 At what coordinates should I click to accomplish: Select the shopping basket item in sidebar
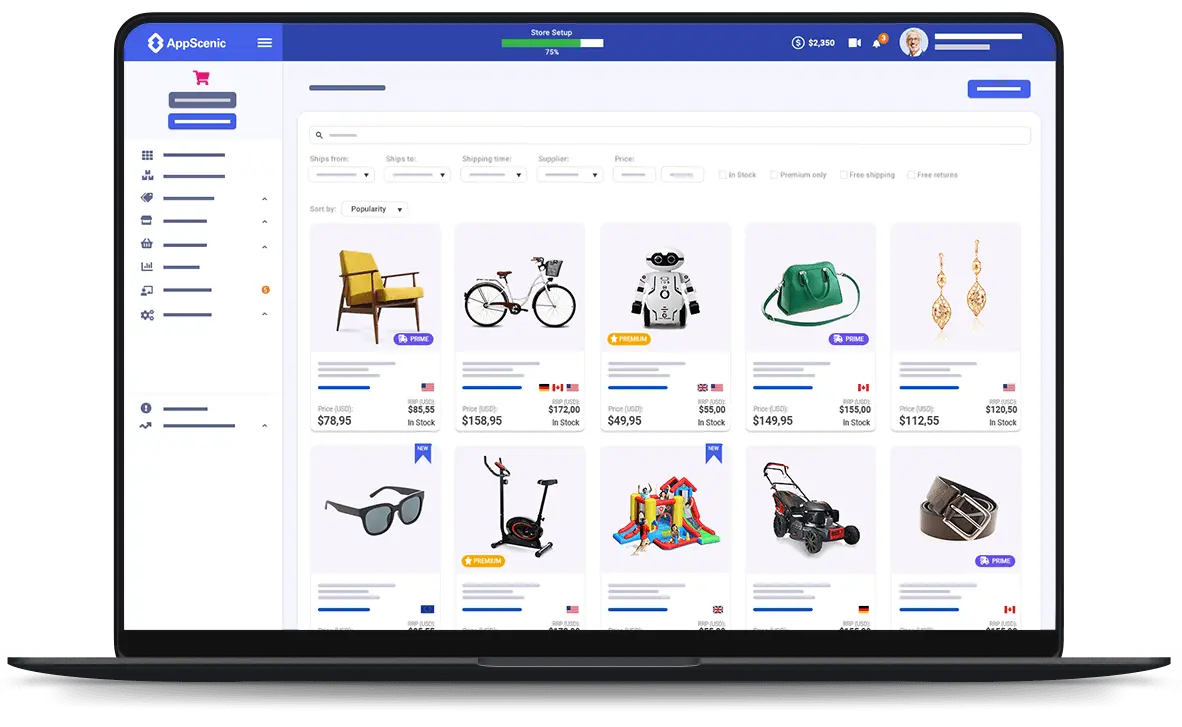click(147, 244)
